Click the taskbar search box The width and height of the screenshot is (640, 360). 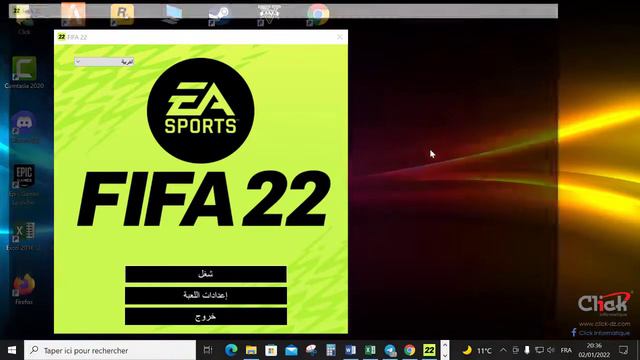110,350
